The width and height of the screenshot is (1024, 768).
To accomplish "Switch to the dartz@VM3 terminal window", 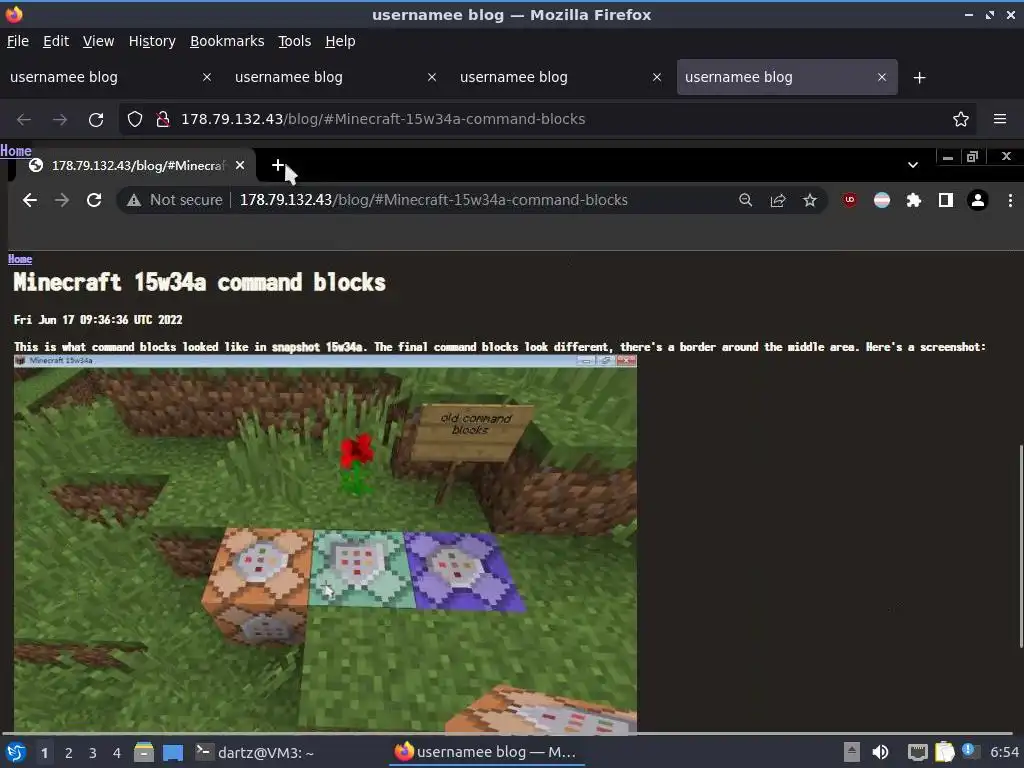I will [255, 752].
